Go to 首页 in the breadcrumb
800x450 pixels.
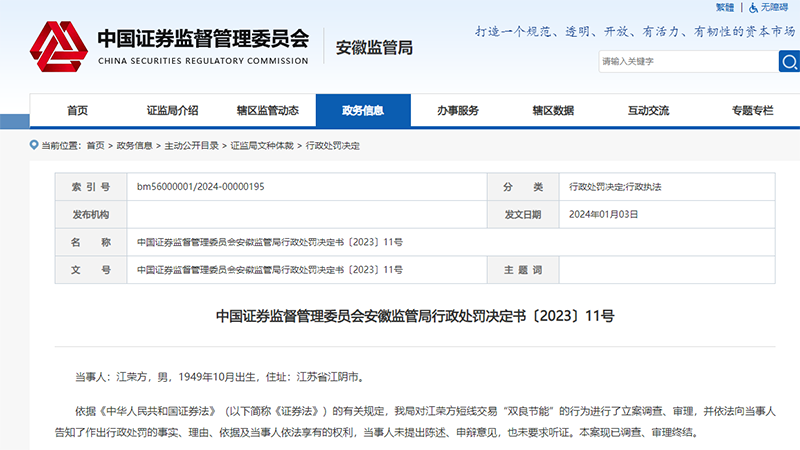tap(95, 145)
